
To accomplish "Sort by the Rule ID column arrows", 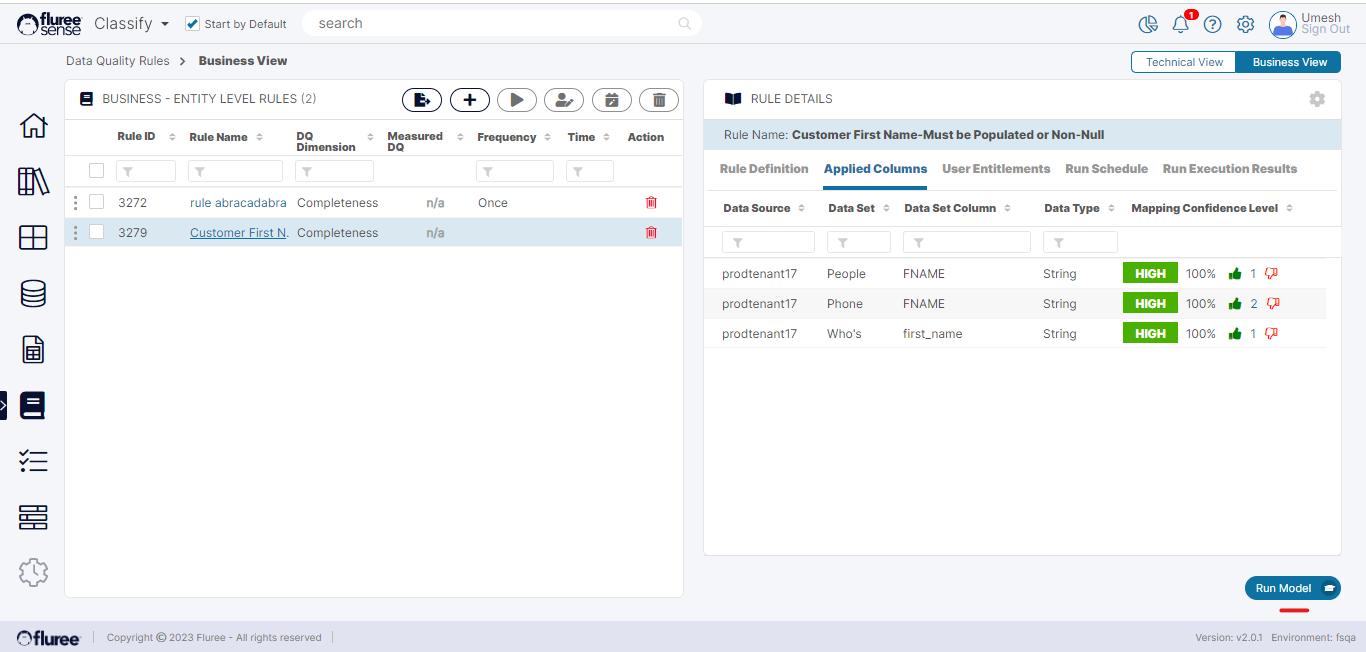I will coord(172,137).
